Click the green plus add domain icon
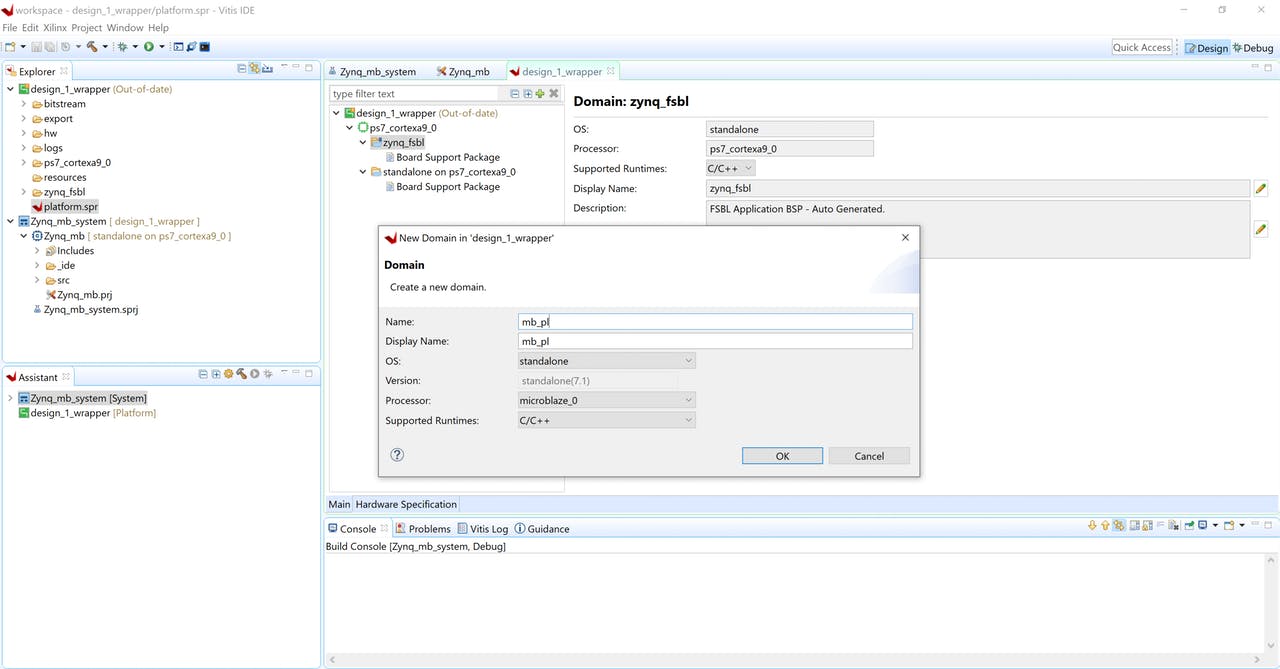The image size is (1280, 669). pos(540,94)
